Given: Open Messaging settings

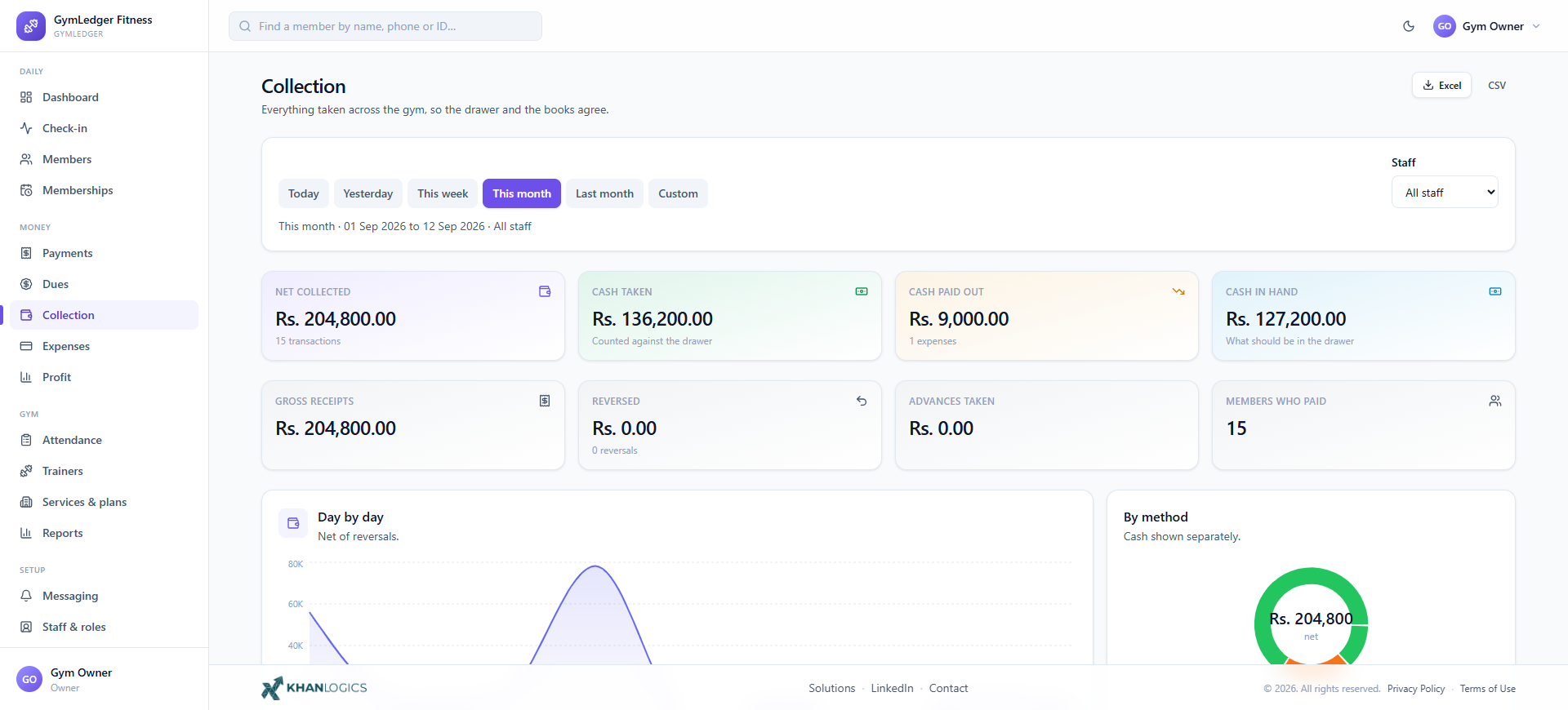Looking at the screenshot, I should pyautogui.click(x=105, y=596).
